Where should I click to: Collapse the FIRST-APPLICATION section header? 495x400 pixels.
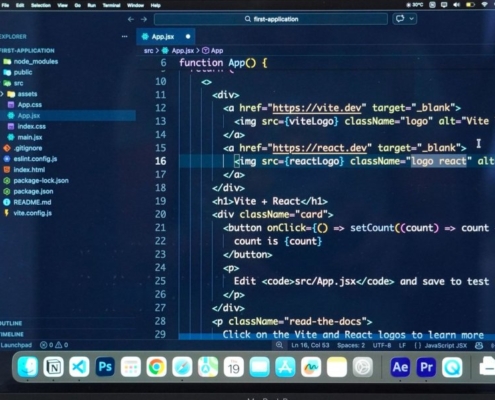[27, 51]
